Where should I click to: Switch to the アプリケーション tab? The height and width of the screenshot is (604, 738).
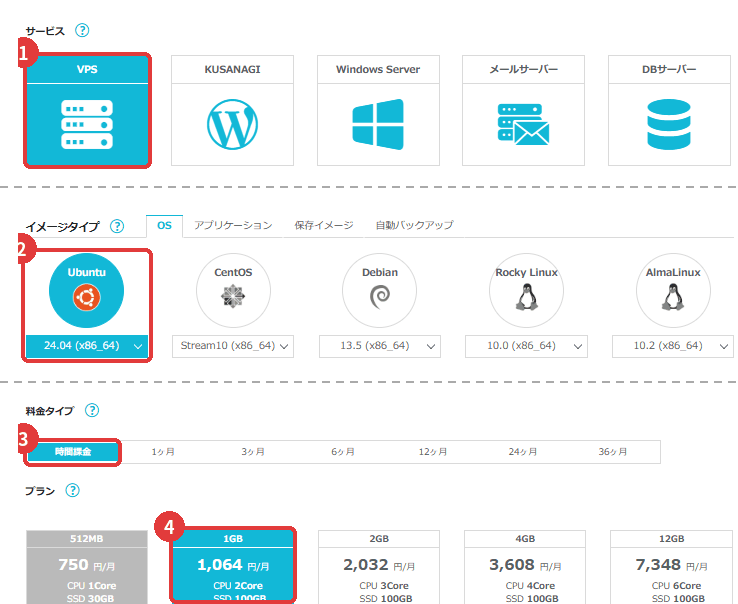233,225
